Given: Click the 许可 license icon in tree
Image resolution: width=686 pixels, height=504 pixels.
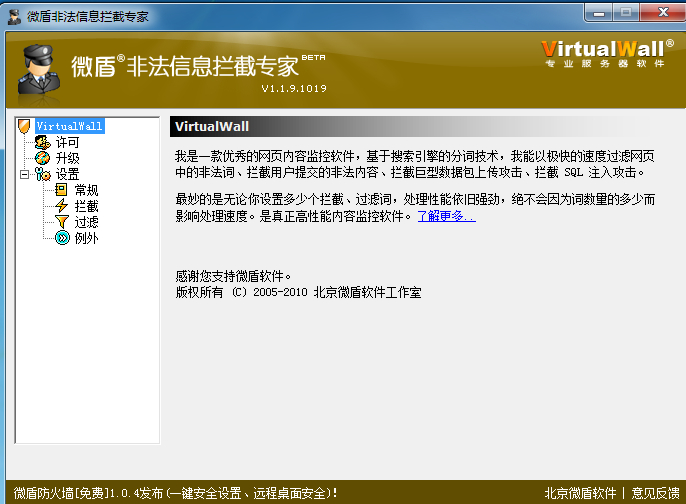Looking at the screenshot, I should 42,143.
